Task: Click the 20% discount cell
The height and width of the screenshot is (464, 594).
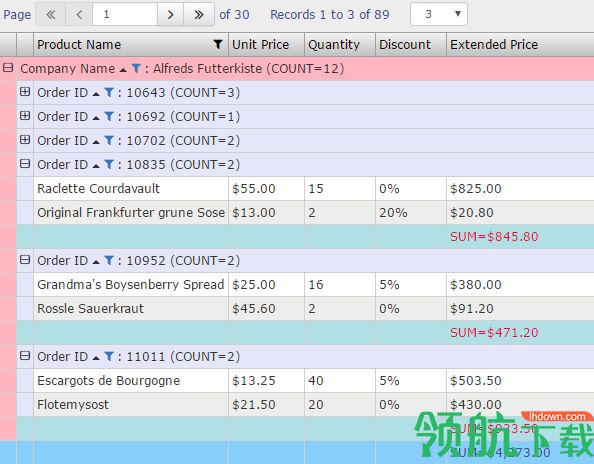Action: click(x=411, y=212)
